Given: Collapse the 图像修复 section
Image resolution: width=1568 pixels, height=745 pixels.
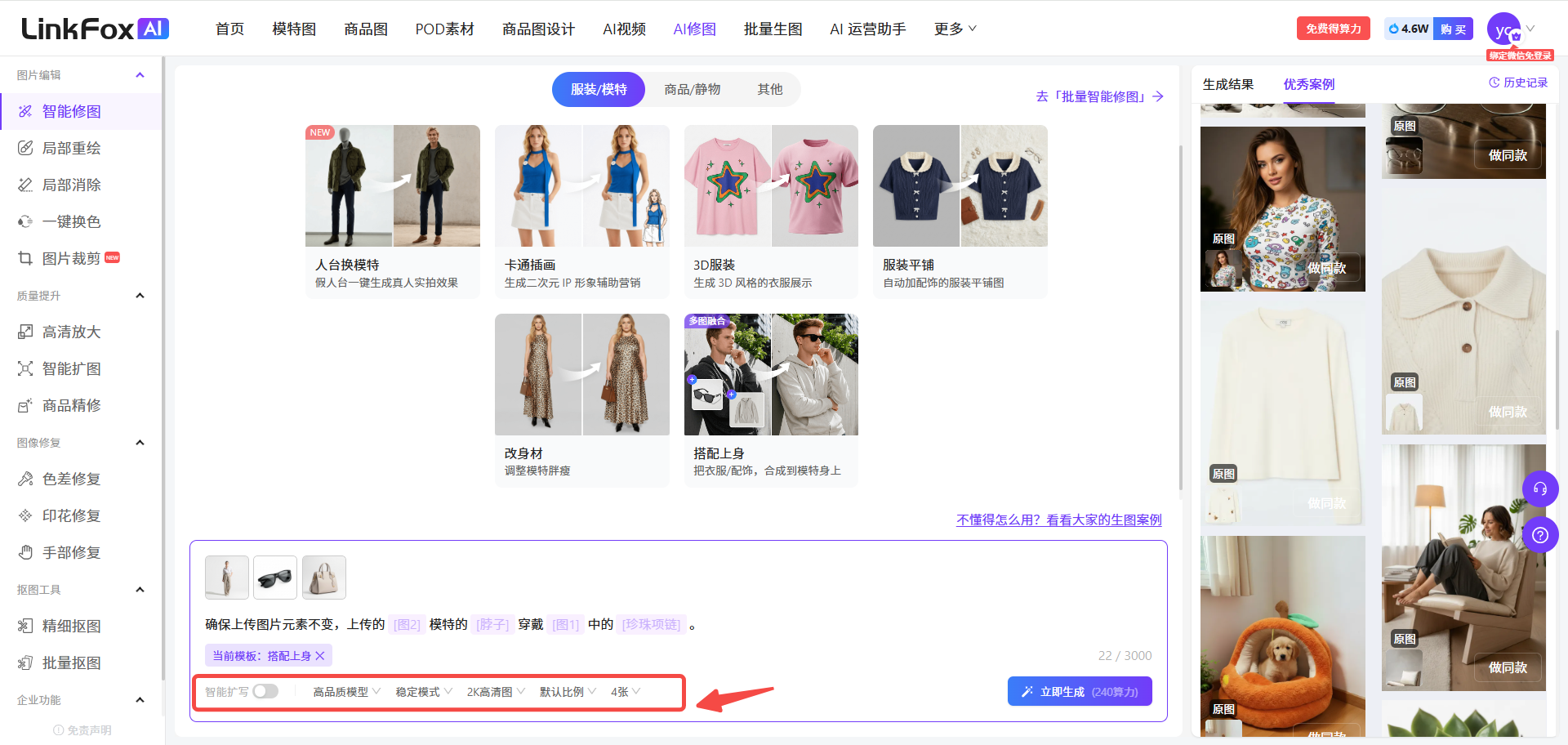Looking at the screenshot, I should 140,443.
